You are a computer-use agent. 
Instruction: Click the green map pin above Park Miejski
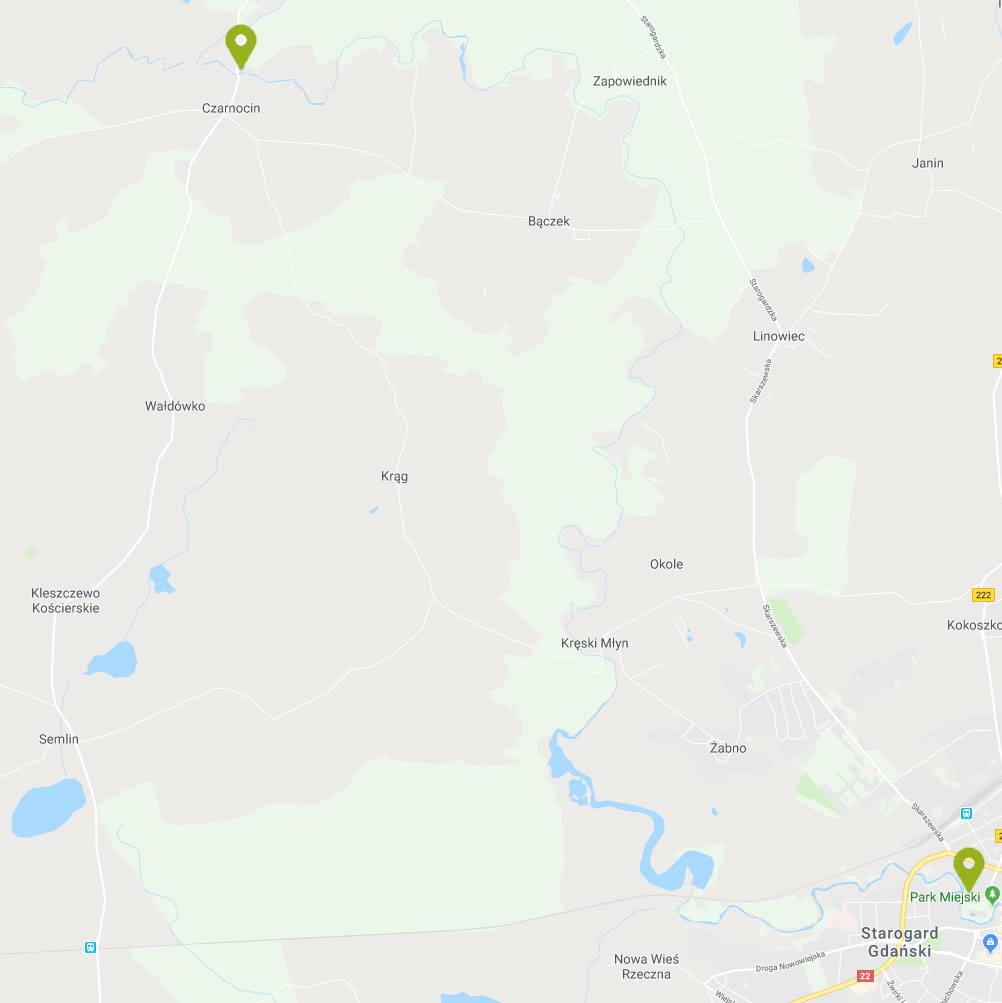(969, 869)
